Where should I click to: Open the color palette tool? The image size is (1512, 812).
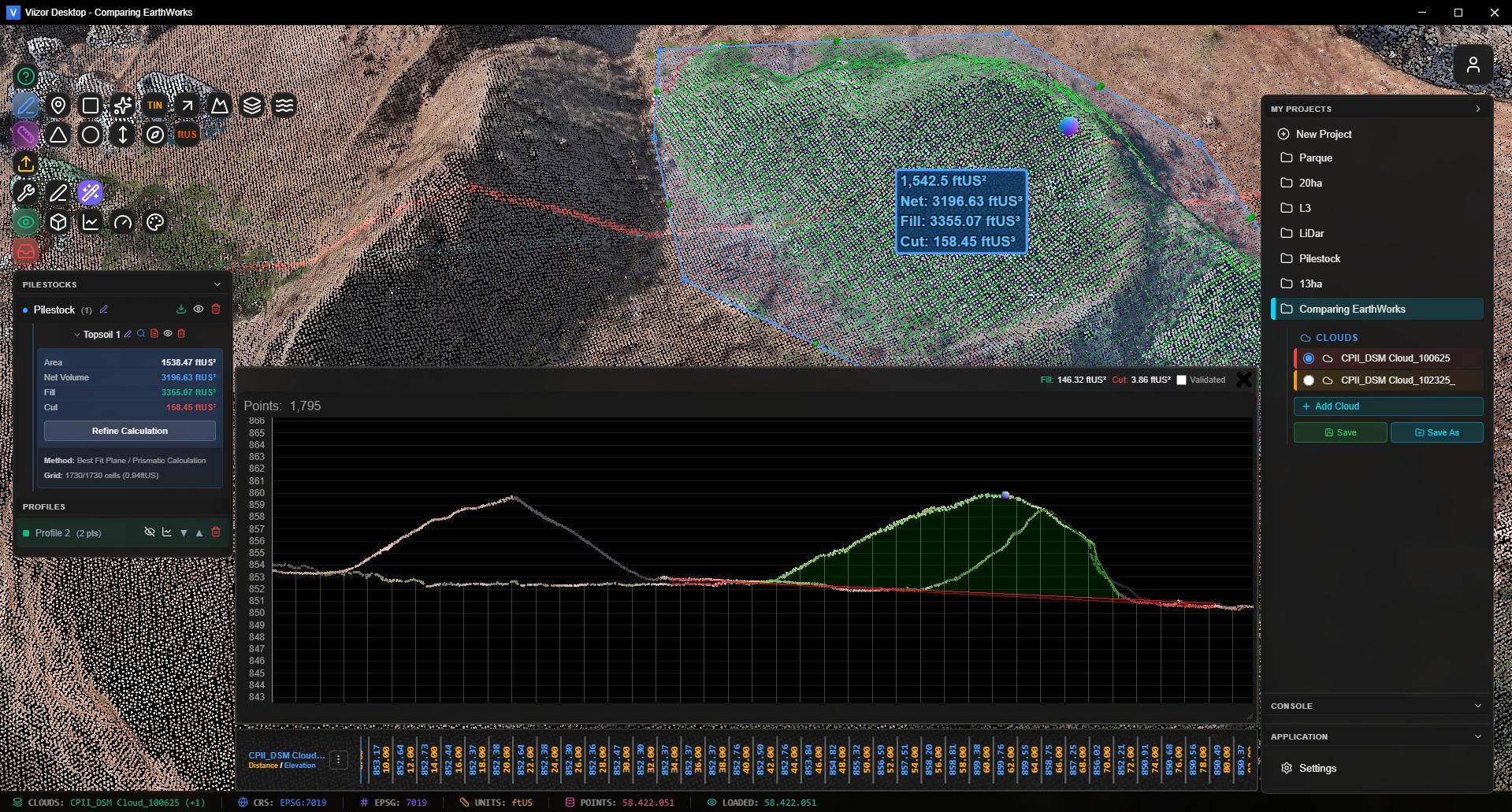[x=155, y=222]
